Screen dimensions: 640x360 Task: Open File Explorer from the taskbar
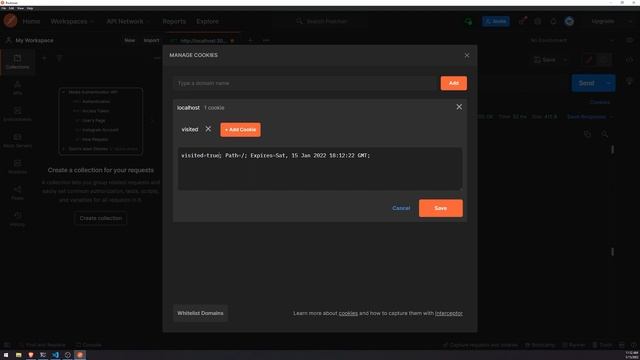tap(18, 355)
